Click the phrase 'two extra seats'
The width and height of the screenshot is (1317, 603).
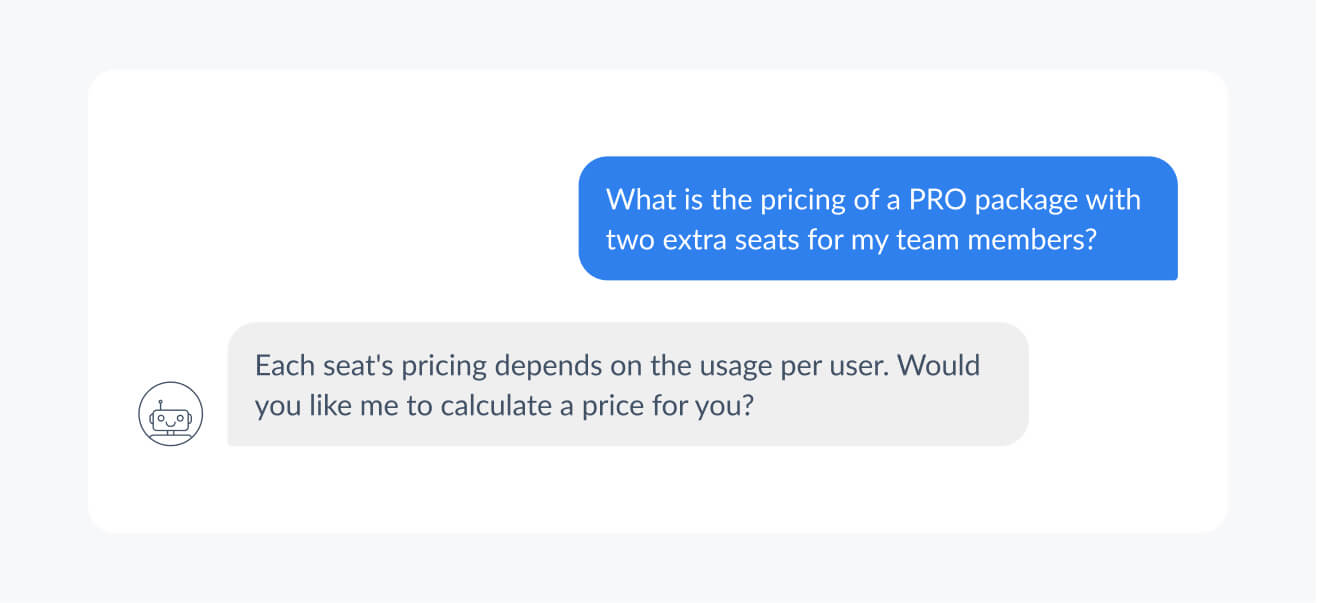point(704,240)
